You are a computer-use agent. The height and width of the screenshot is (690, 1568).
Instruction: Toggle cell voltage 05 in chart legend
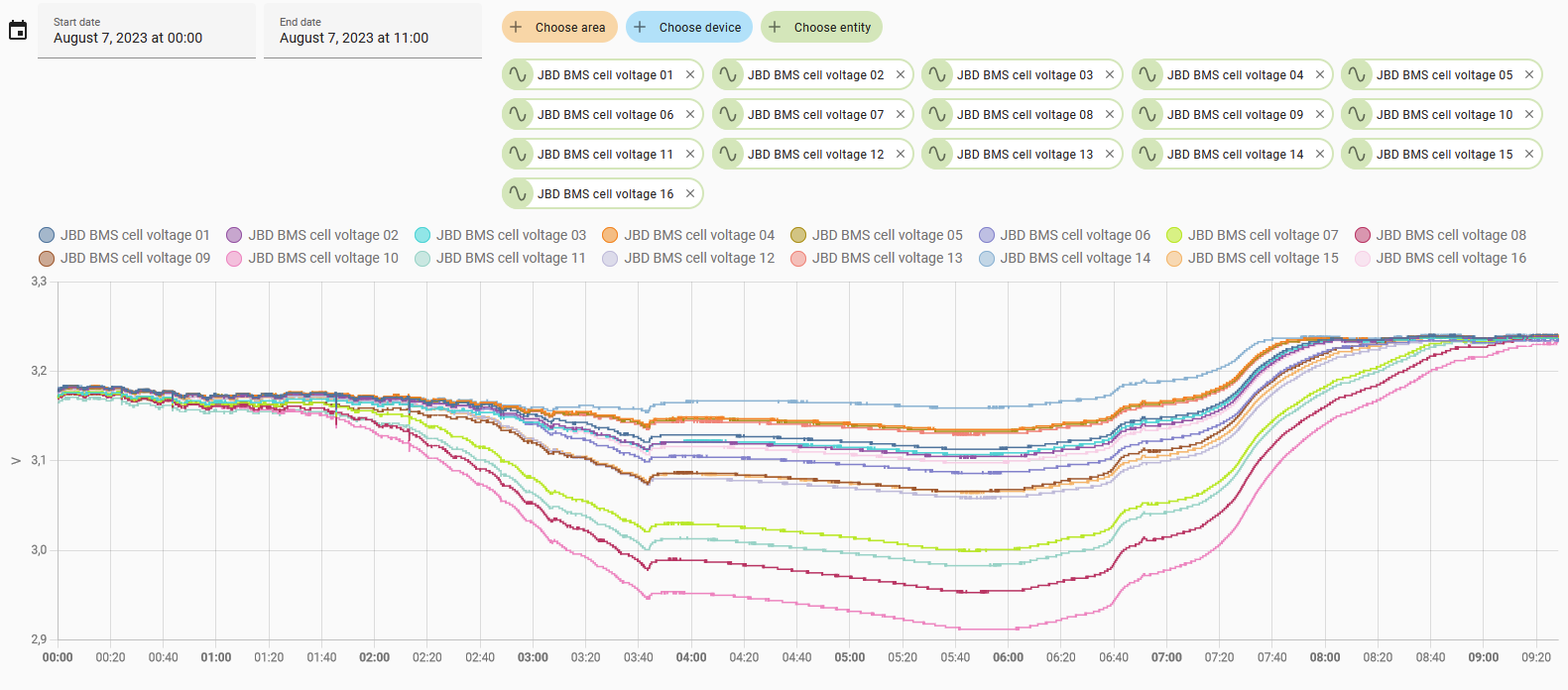[877, 235]
